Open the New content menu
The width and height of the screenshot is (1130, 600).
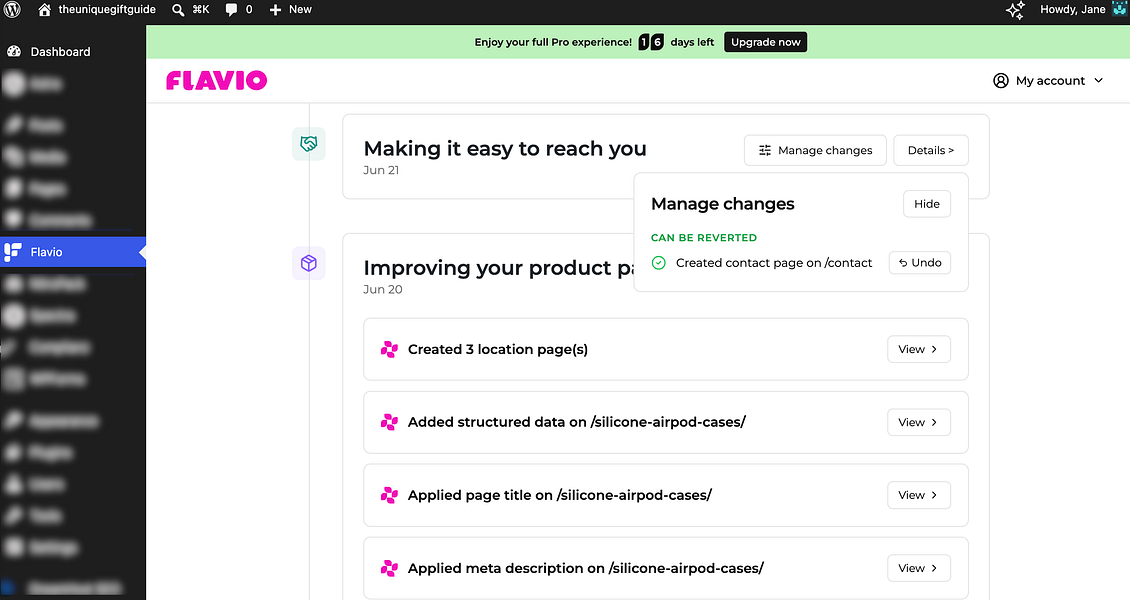point(290,10)
